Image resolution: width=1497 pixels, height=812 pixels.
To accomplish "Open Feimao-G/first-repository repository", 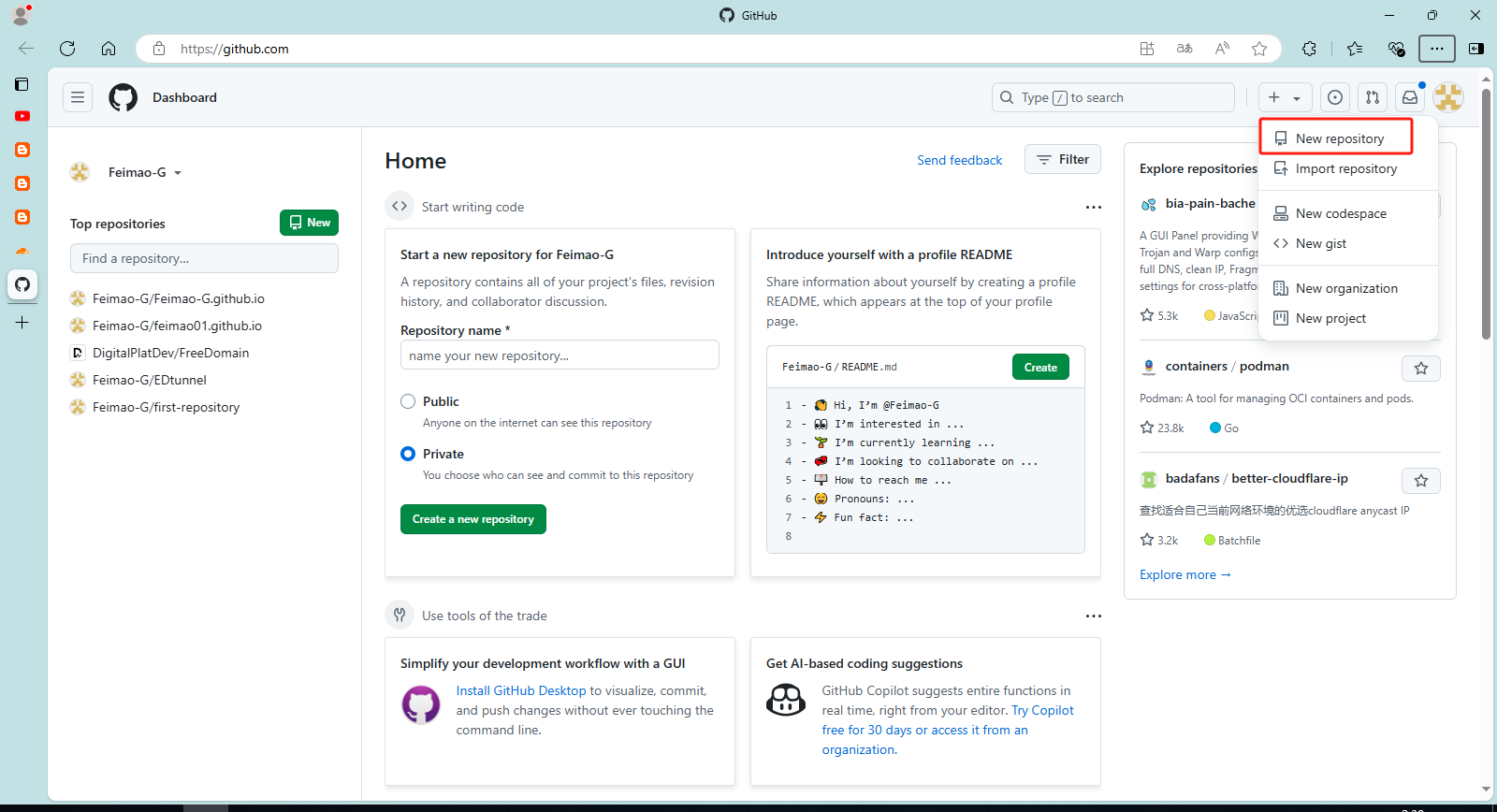I will [166, 407].
